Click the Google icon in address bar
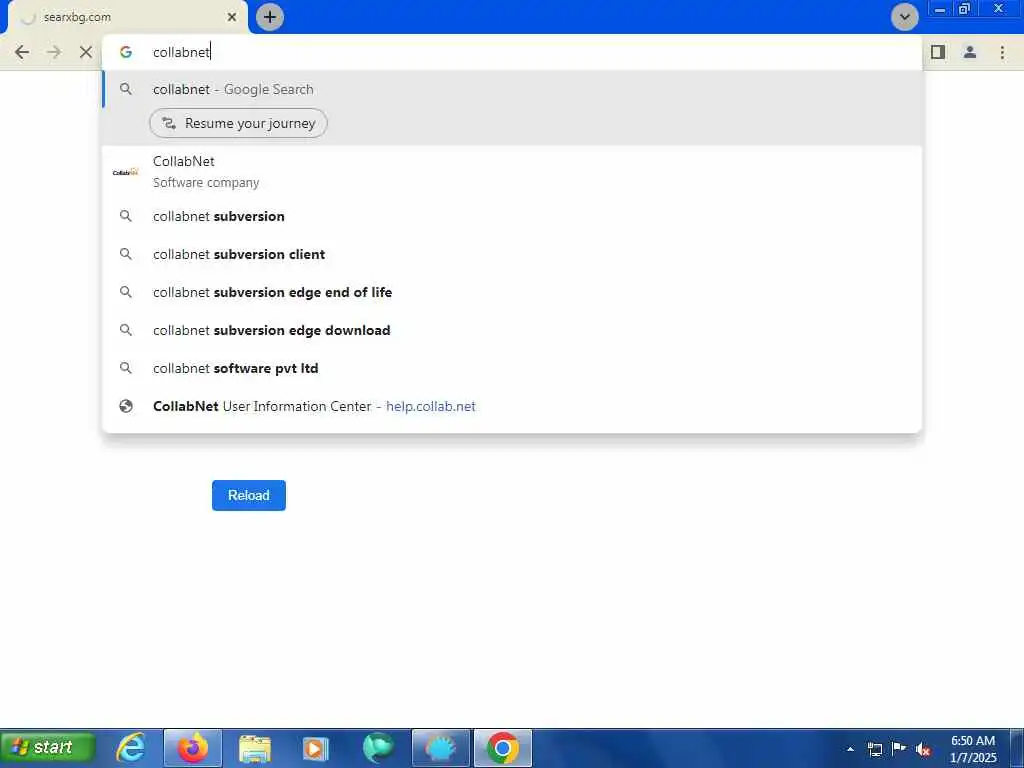This screenshot has width=1024, height=768. tap(126, 52)
